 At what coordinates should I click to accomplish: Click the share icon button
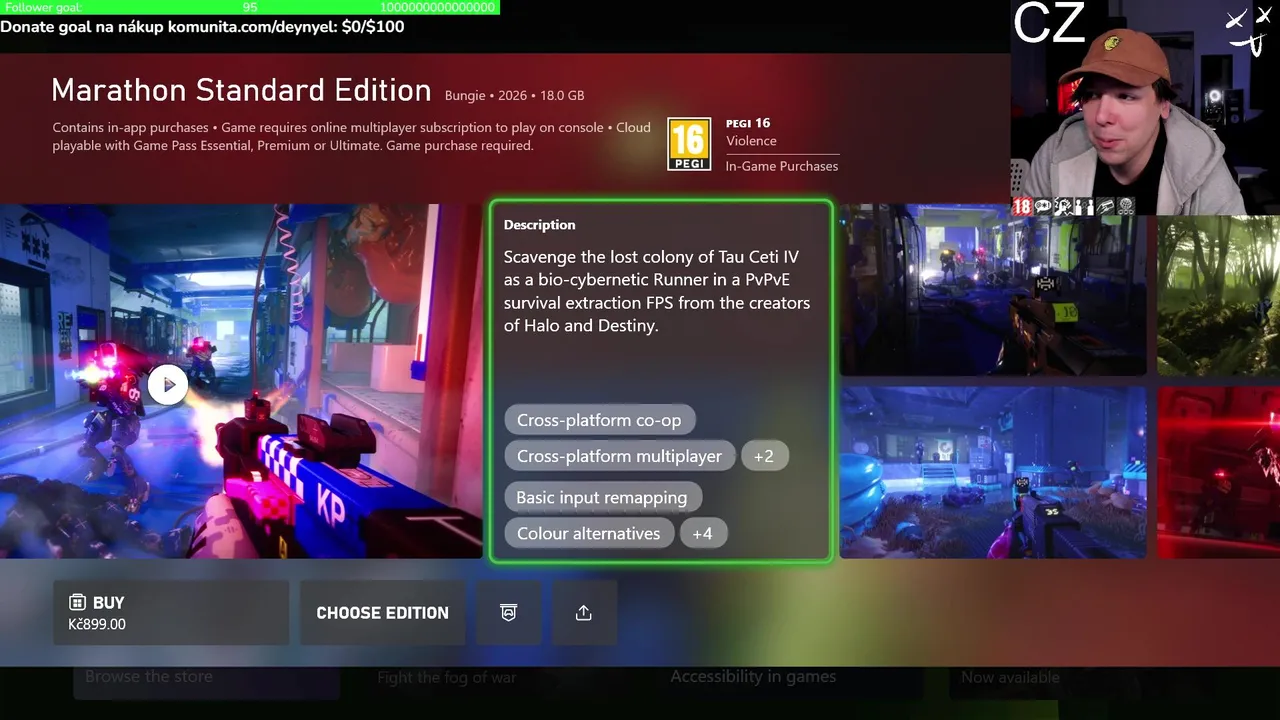[x=584, y=613]
